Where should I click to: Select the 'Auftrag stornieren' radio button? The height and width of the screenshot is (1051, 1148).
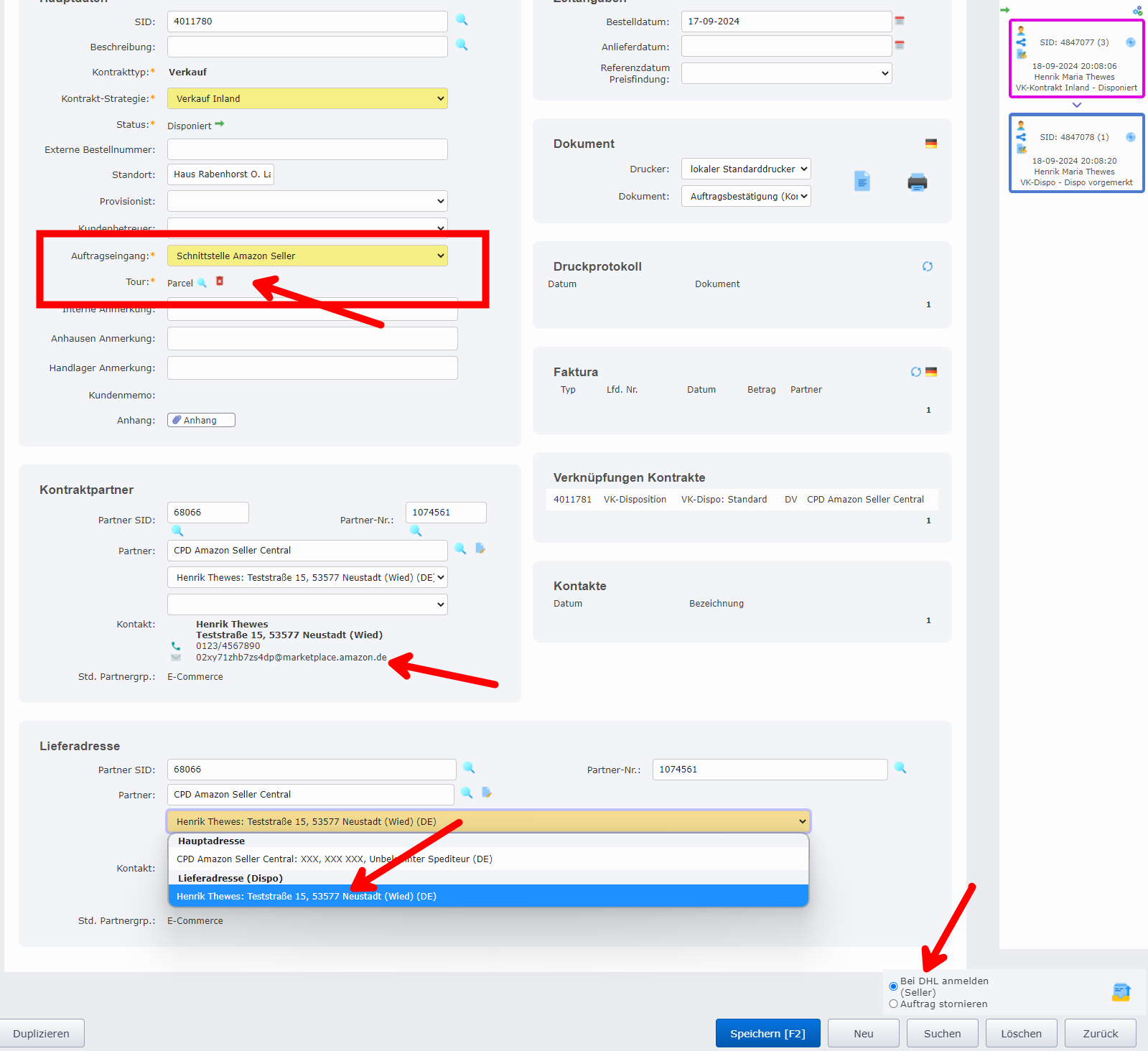click(893, 1004)
